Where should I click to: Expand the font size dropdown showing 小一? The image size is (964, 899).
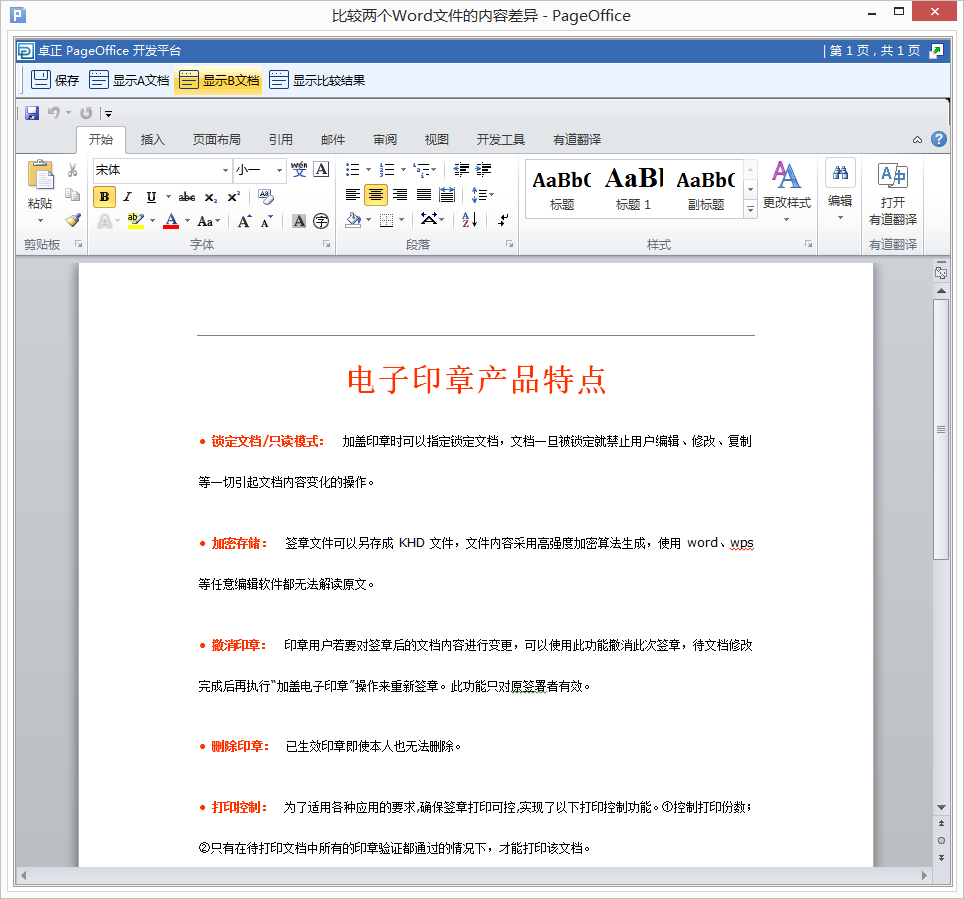click(280, 170)
